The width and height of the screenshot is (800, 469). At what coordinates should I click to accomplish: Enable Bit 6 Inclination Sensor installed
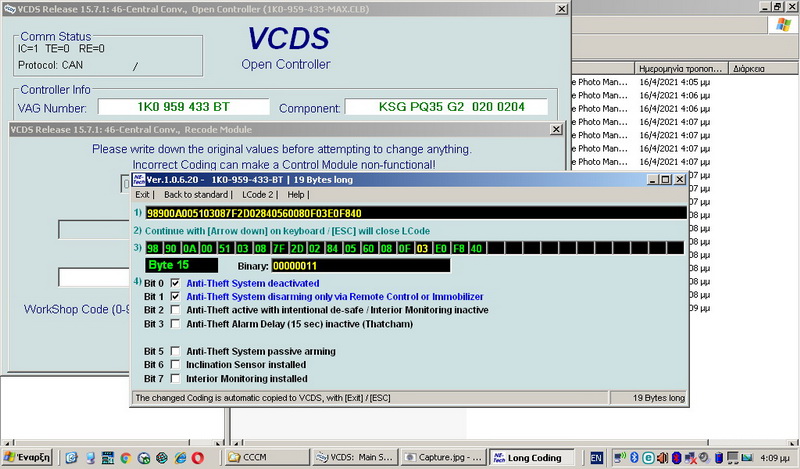pos(175,364)
